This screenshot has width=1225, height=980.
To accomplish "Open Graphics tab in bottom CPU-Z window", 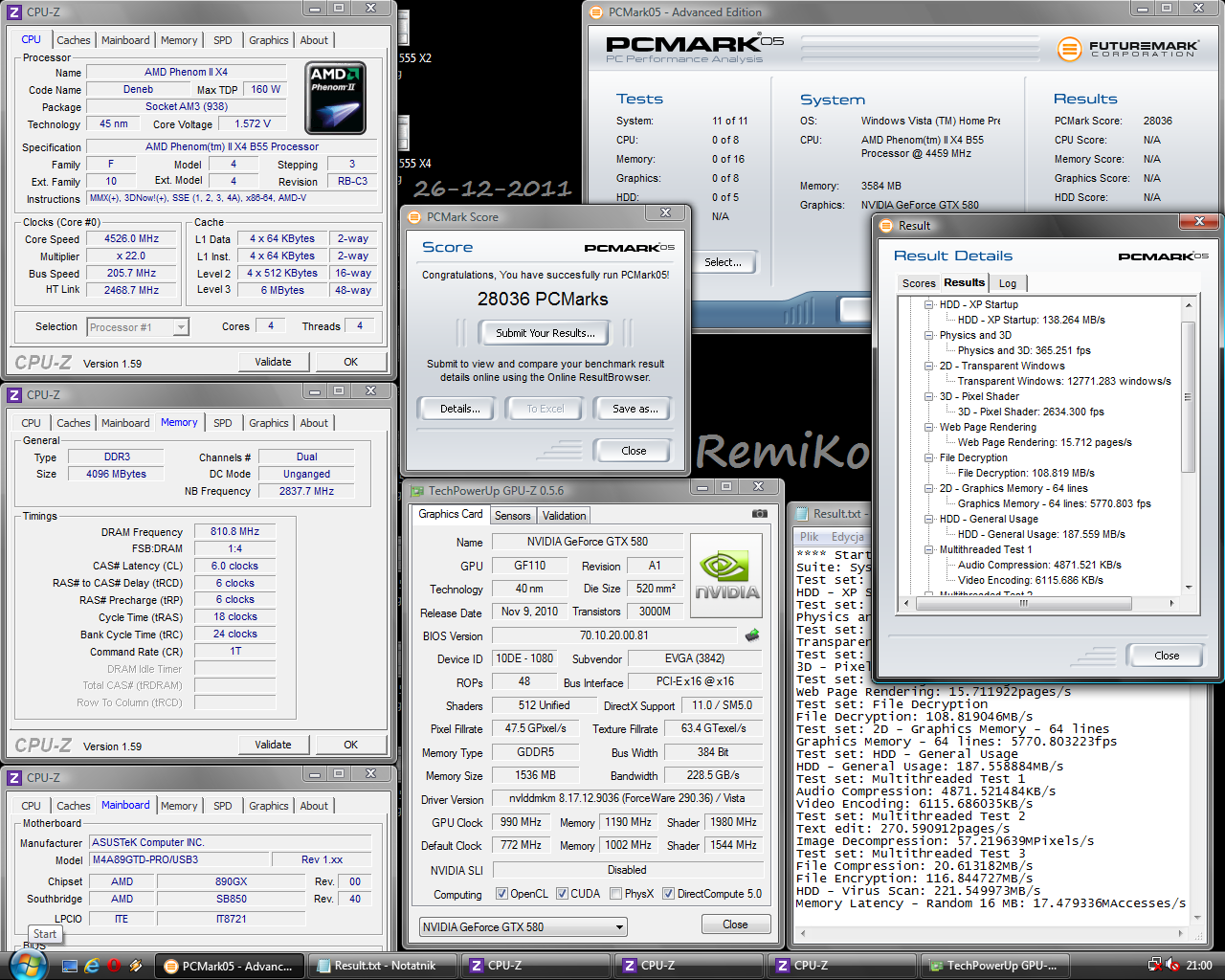I will 269,806.
